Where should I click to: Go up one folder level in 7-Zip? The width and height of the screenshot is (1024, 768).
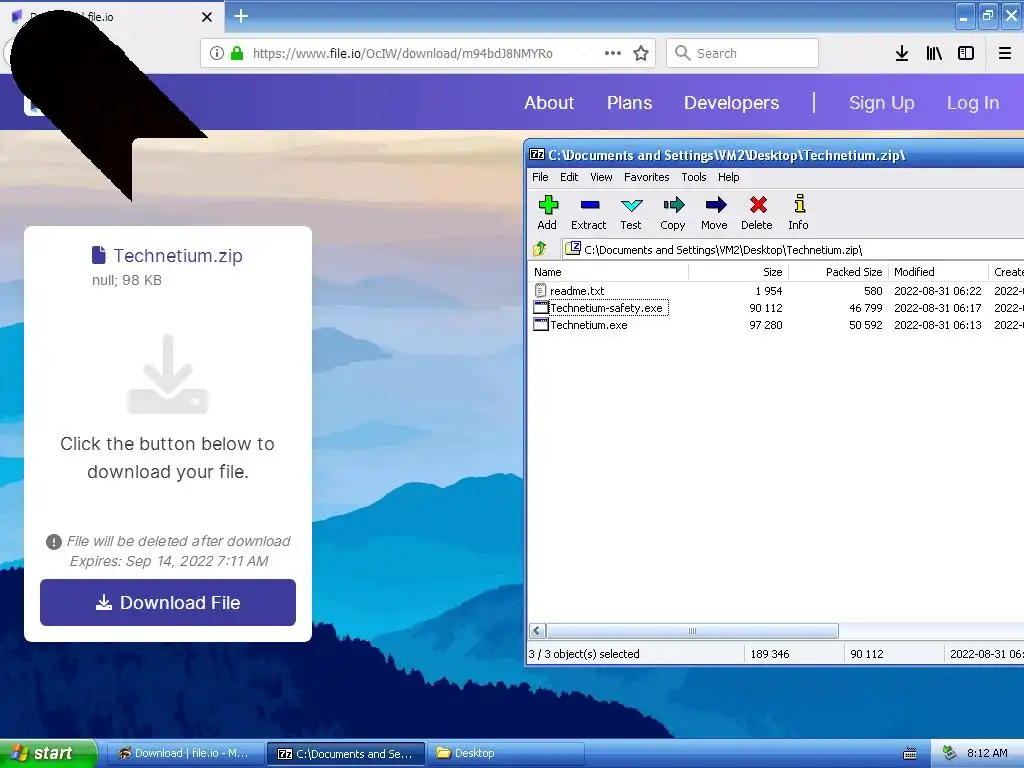point(540,249)
